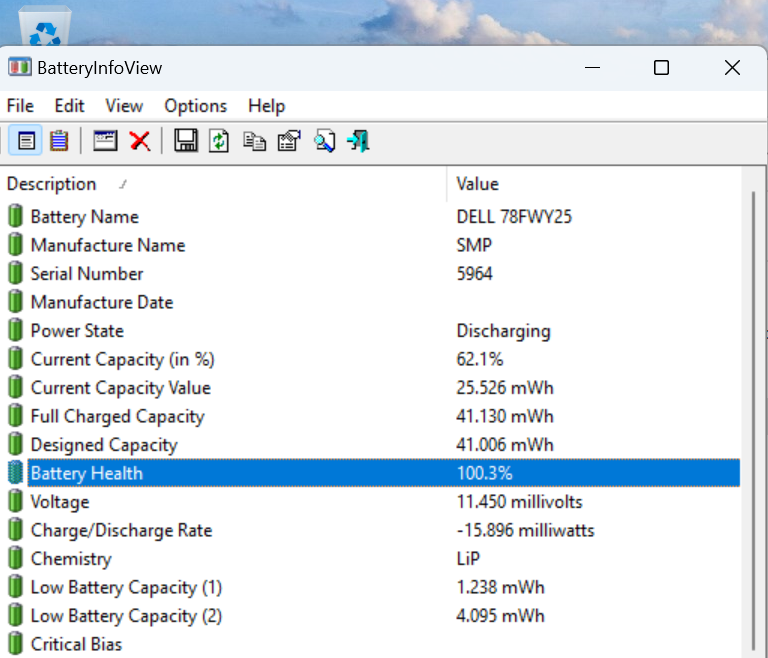
Task: Open the Properties window toolbar icon
Action: tap(105, 141)
